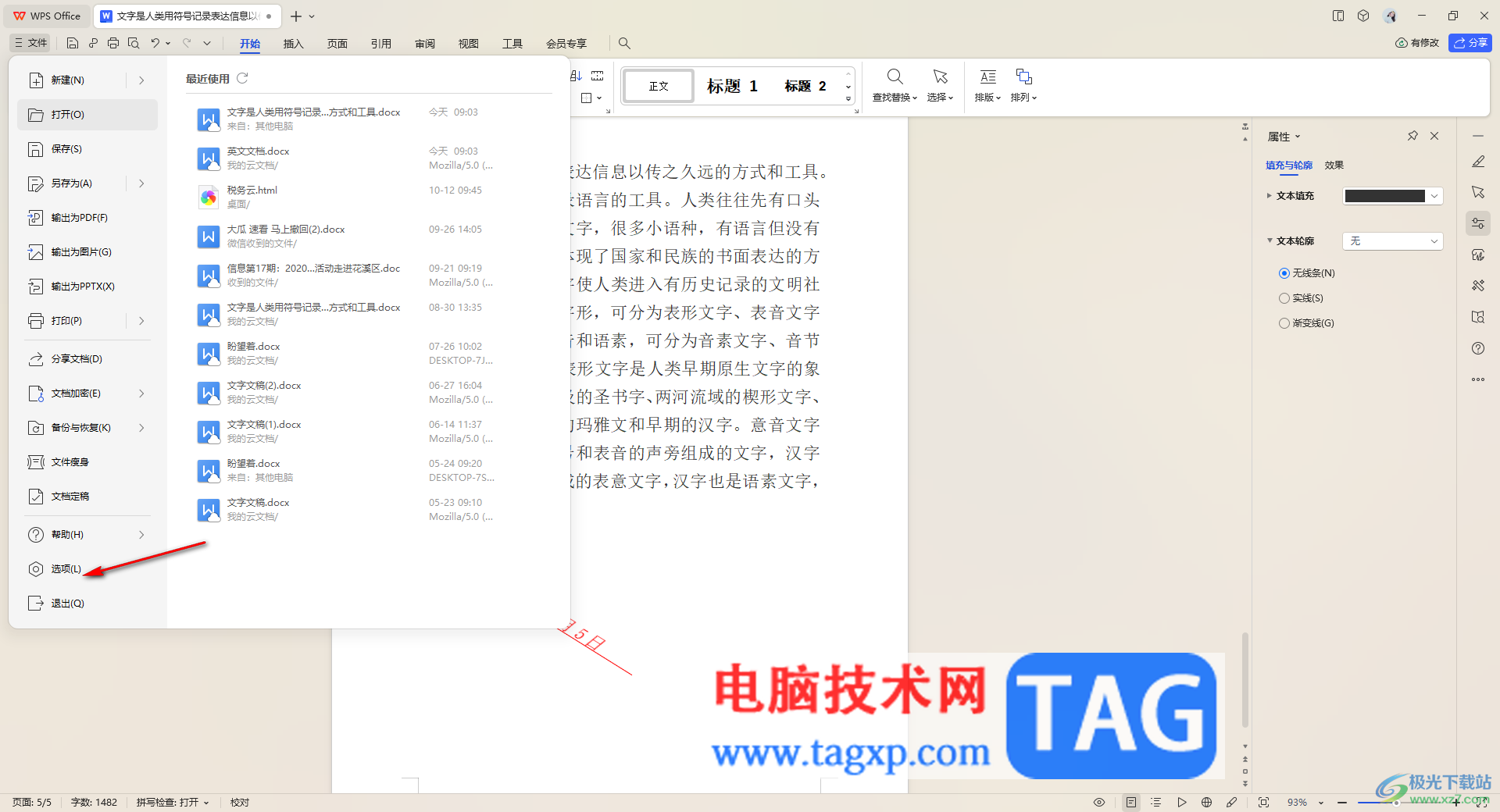Click the 选项(L) options menu entry
This screenshot has width=1500, height=812.
point(87,569)
